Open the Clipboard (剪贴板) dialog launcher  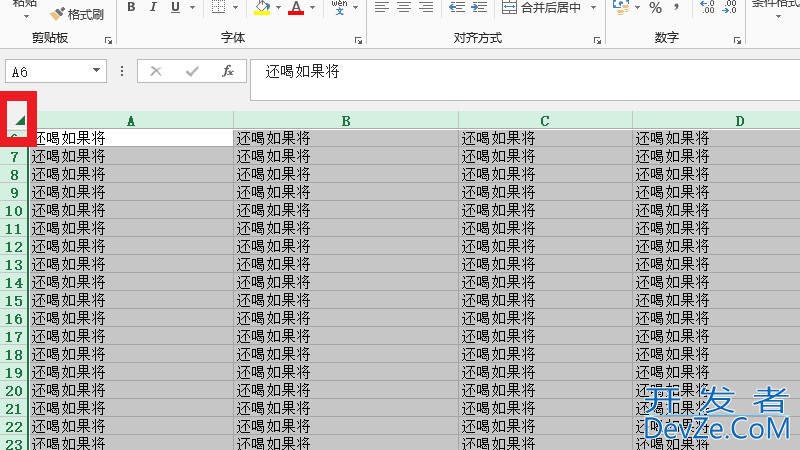(x=108, y=40)
